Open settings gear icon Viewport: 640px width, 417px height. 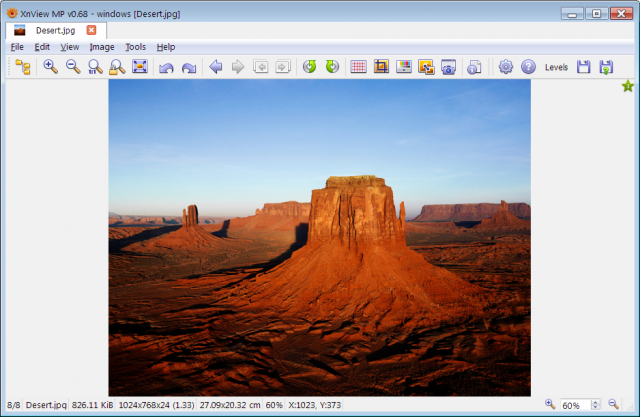[506, 67]
